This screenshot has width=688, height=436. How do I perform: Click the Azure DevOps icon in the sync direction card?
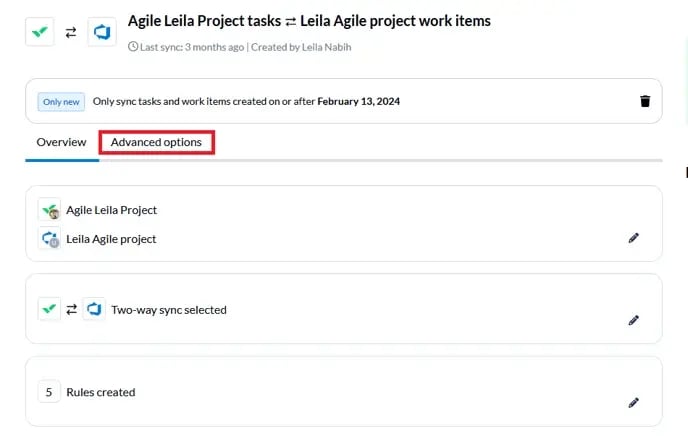coord(94,309)
